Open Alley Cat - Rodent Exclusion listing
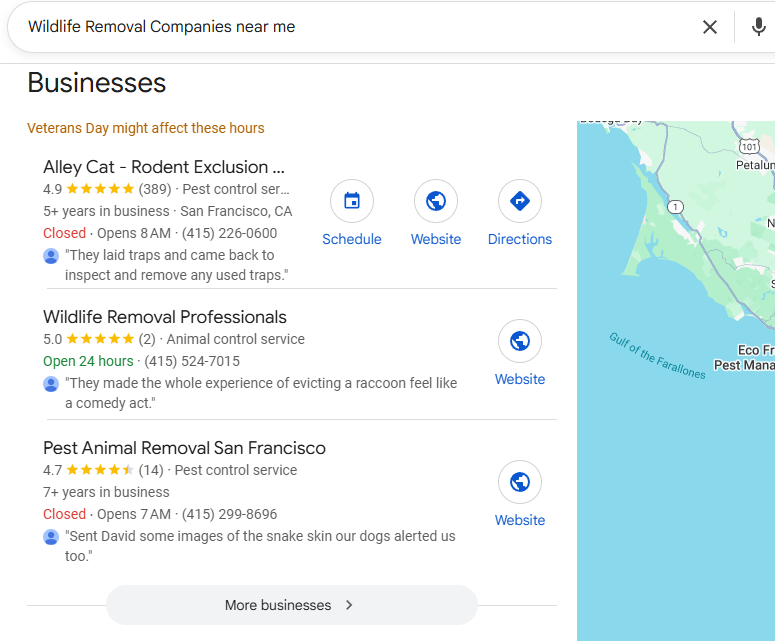 pos(164,167)
